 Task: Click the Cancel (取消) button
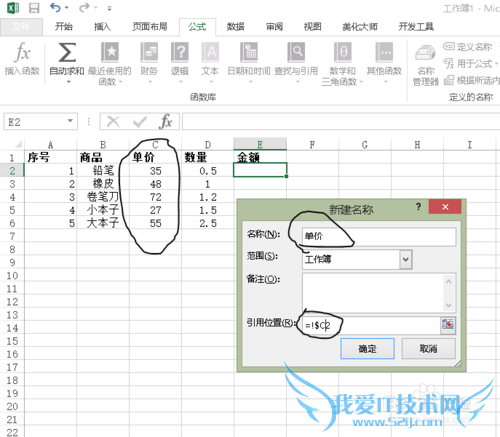(428, 349)
